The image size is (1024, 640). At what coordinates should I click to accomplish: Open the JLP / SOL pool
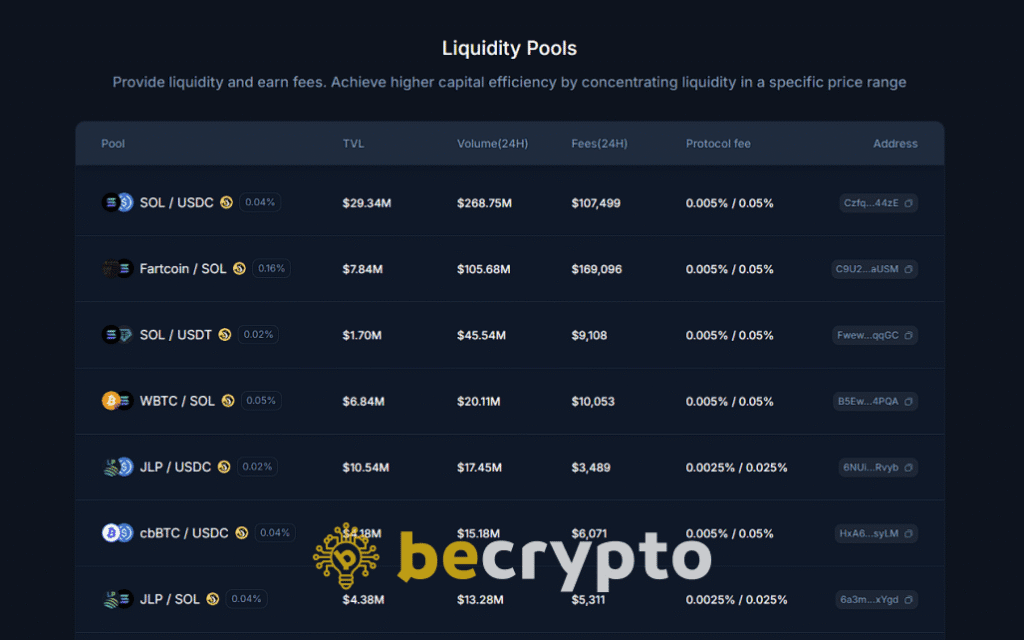(x=169, y=599)
